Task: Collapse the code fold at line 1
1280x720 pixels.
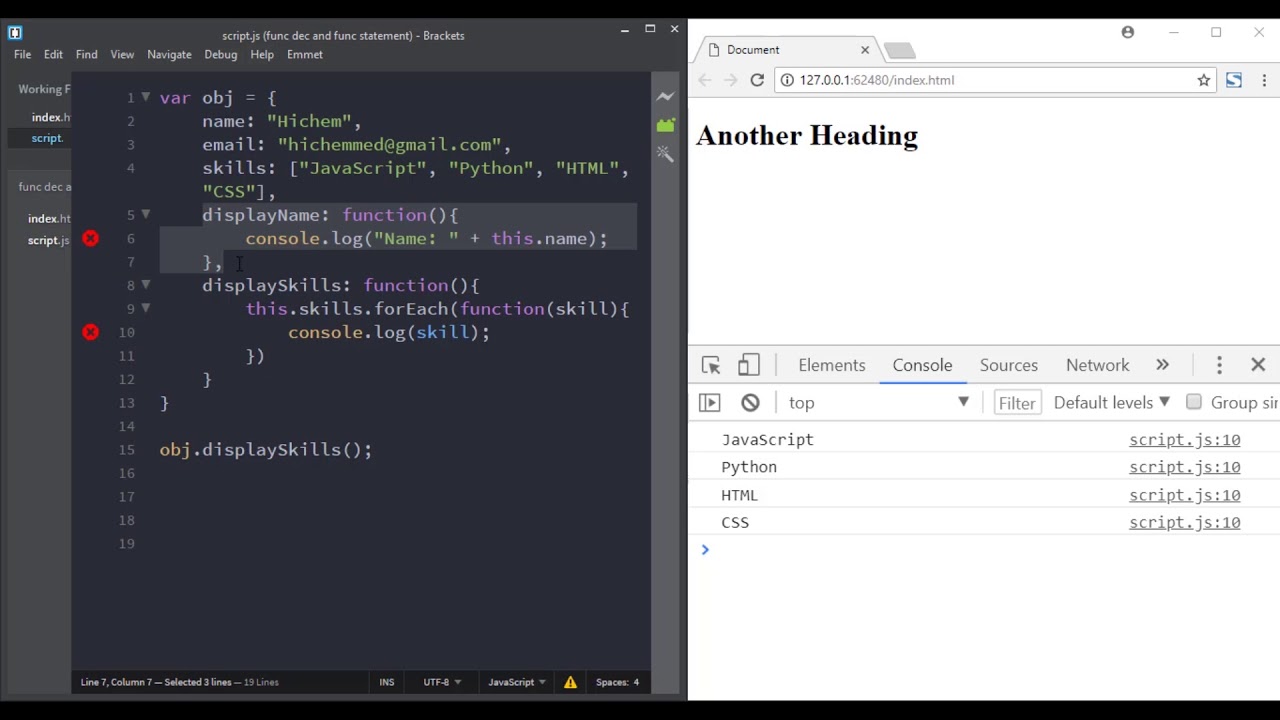Action: (x=145, y=97)
